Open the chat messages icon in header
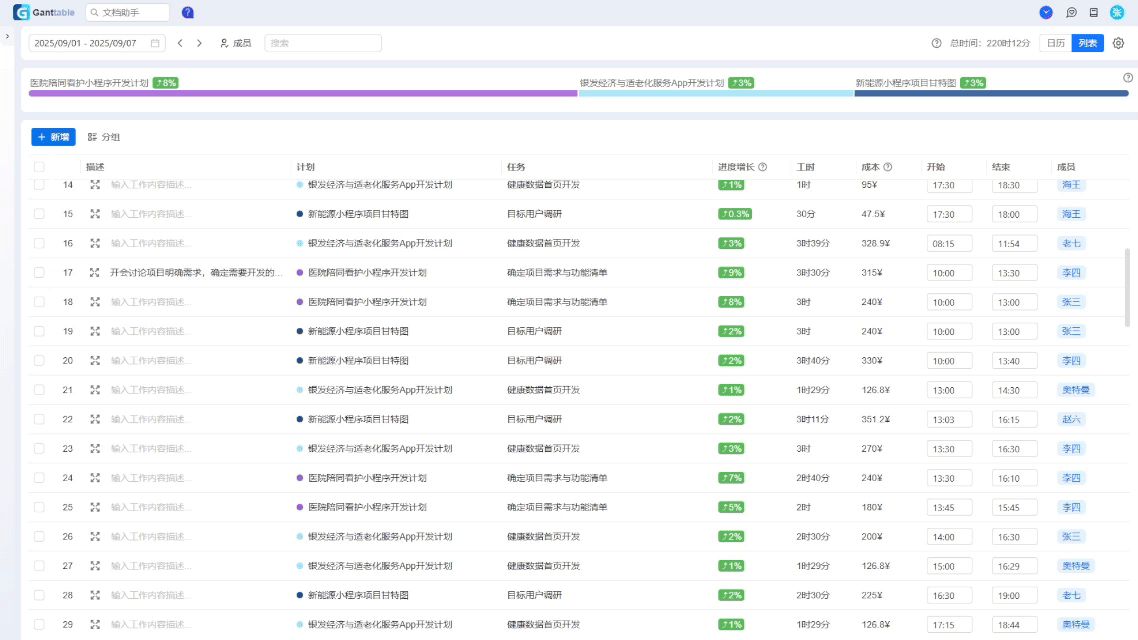The width and height of the screenshot is (1138, 640). point(1071,12)
